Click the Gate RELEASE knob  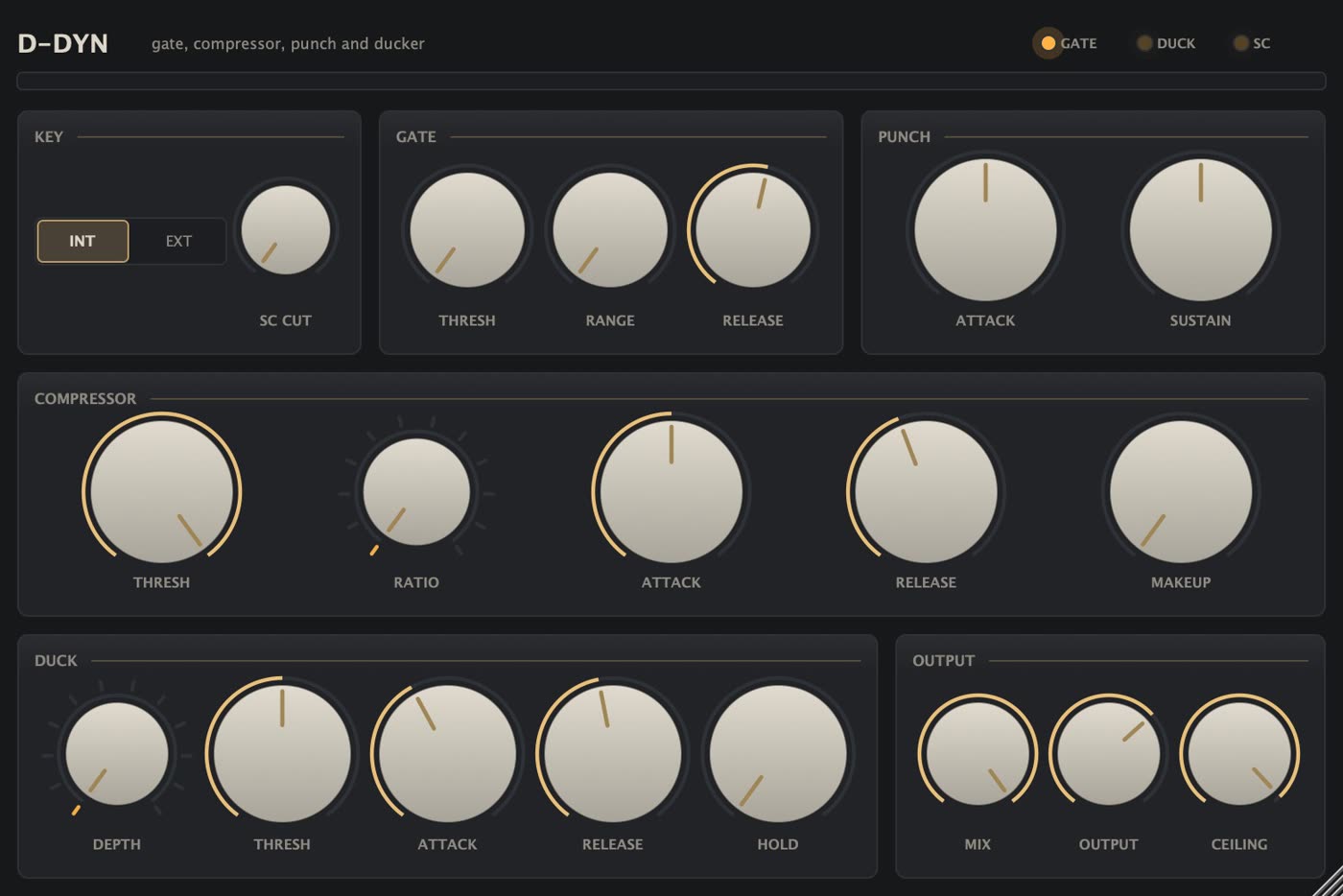click(x=753, y=230)
